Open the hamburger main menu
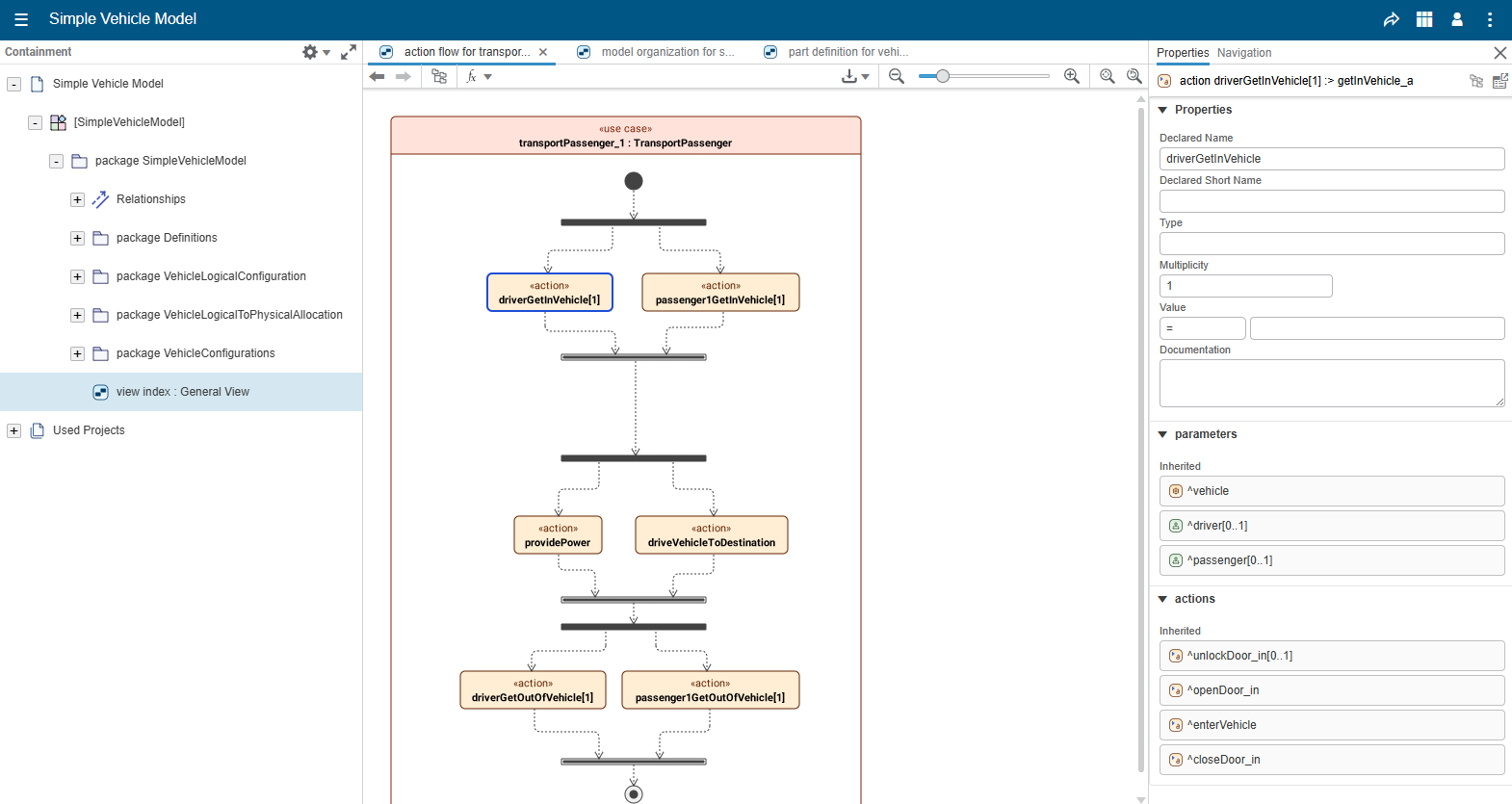The width and height of the screenshot is (1512, 804). [x=21, y=19]
